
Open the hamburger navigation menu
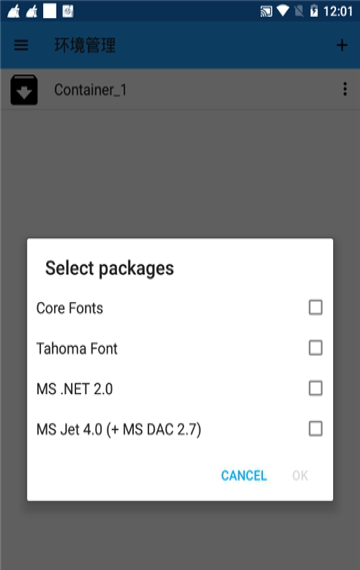tap(21, 45)
